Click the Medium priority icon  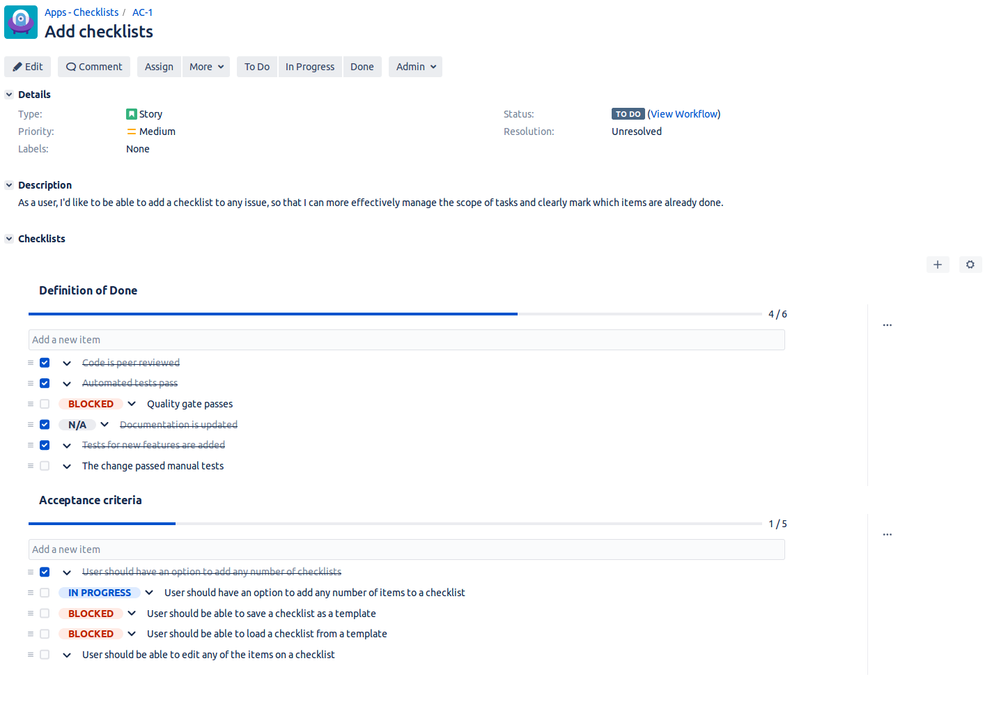(x=131, y=132)
